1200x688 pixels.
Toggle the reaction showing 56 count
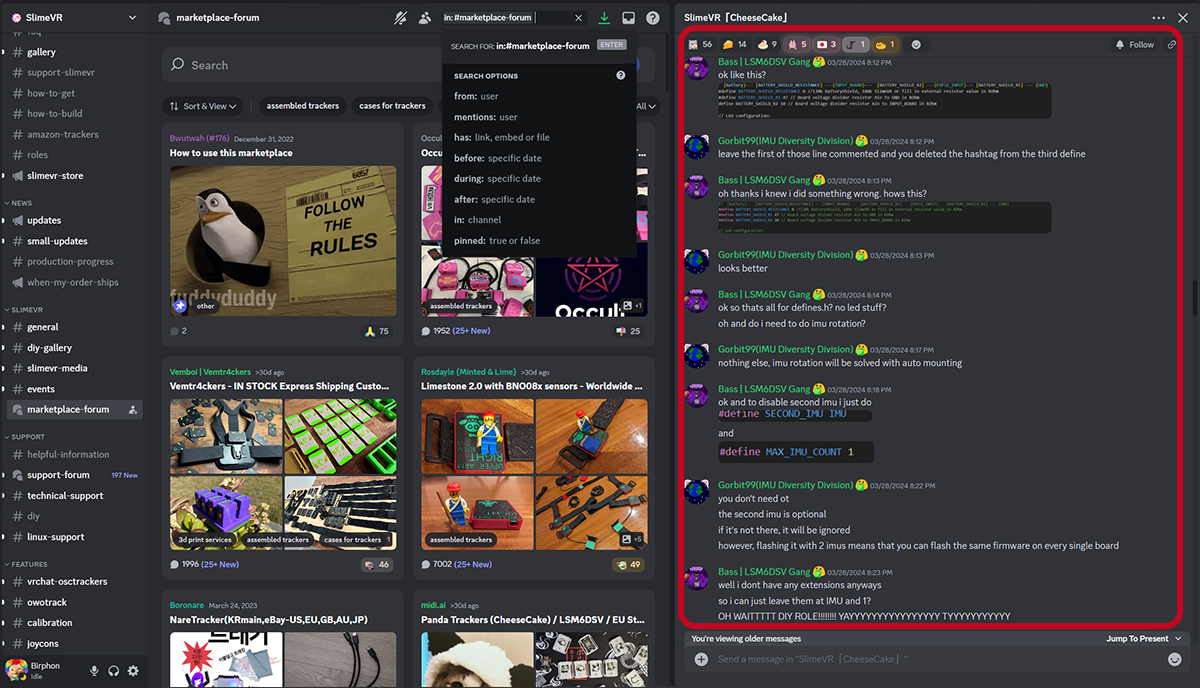coord(700,45)
